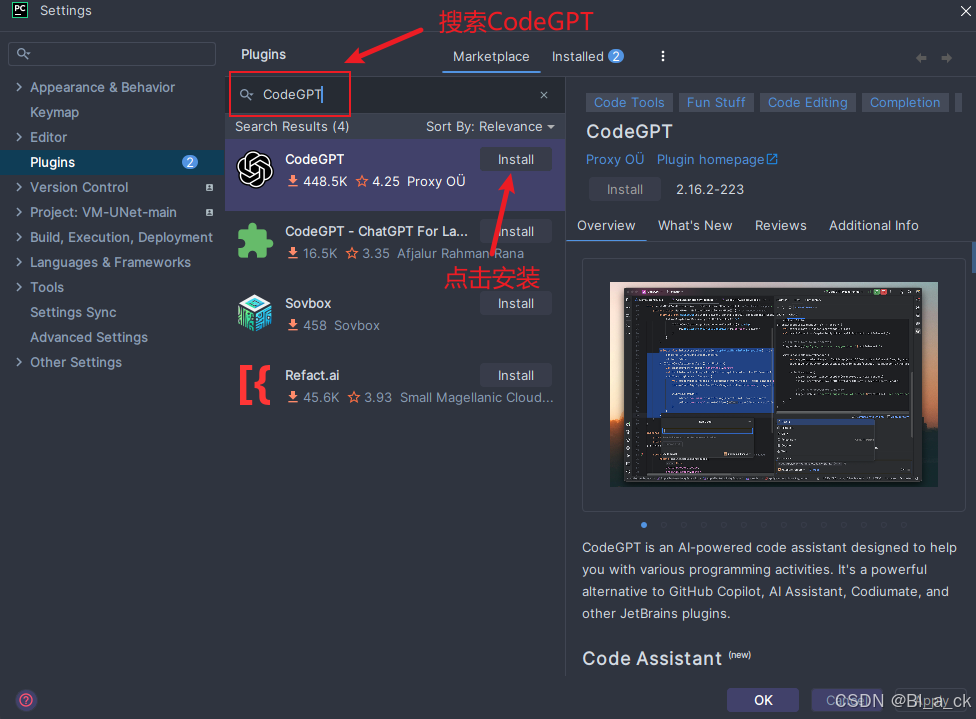The height and width of the screenshot is (719, 976).
Task: Expand the Tools tree node
Action: pyautogui.click(x=18, y=287)
